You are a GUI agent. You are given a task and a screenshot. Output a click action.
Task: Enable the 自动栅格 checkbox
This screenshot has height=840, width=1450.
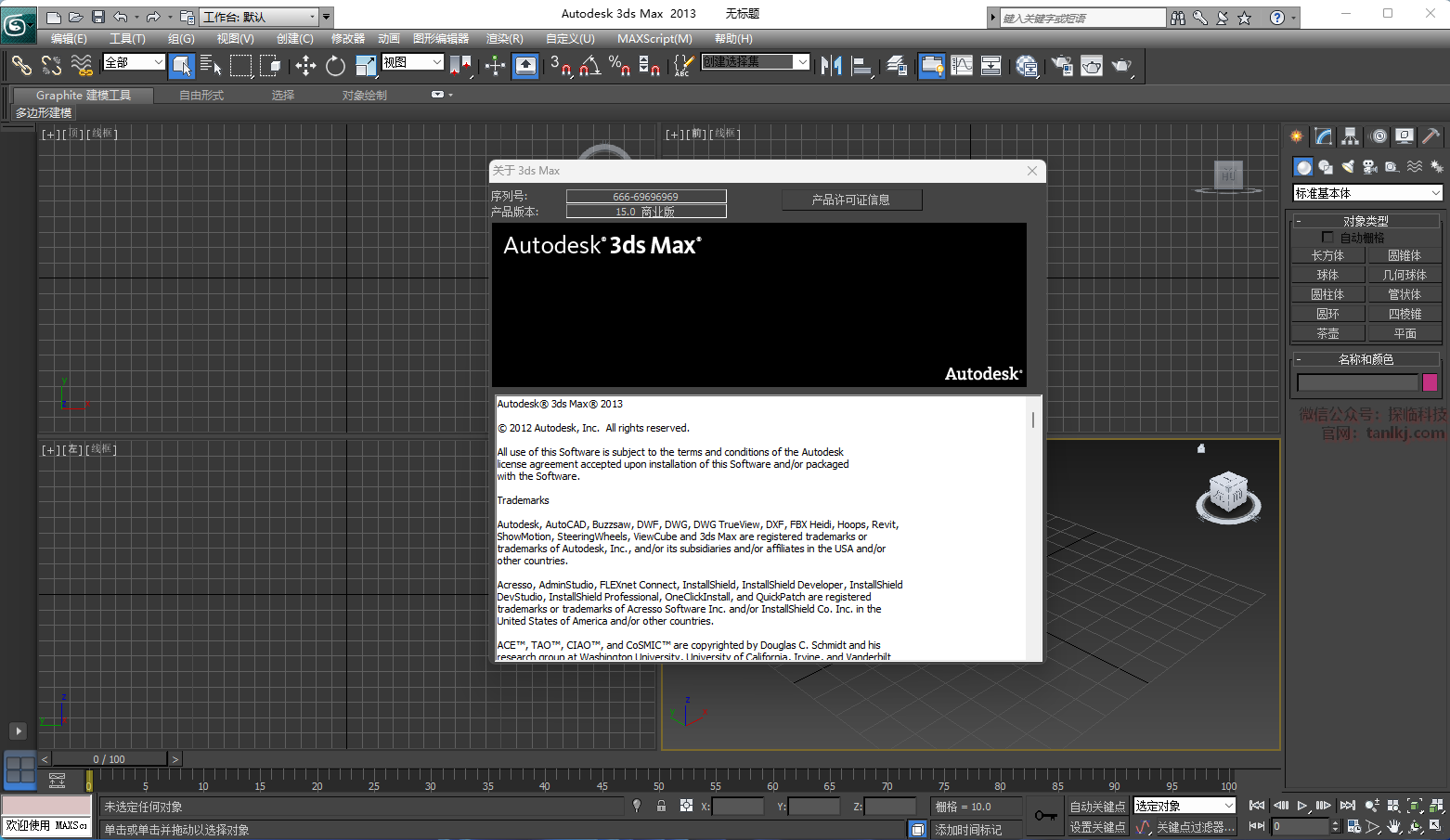[1327, 238]
